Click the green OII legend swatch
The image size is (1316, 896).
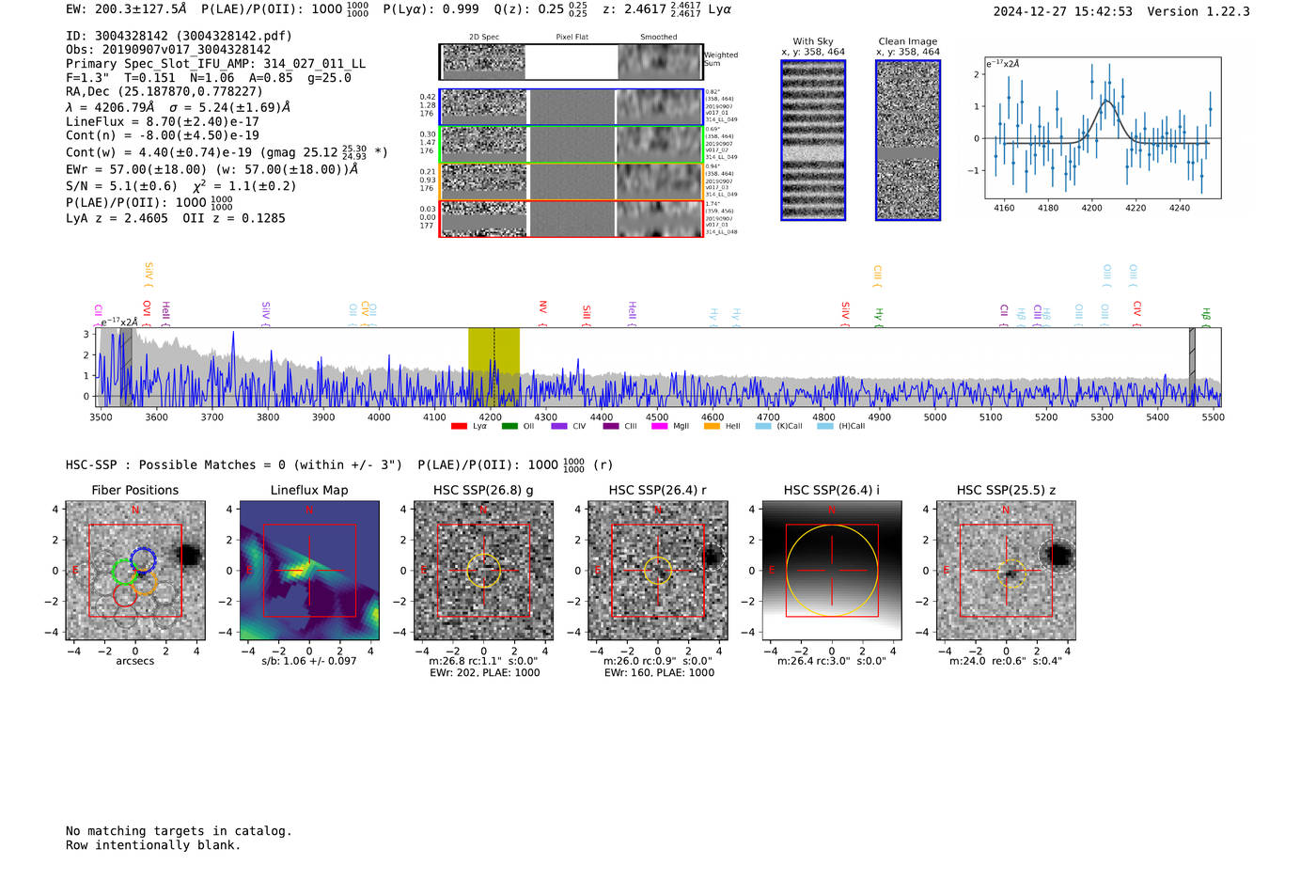[509, 426]
